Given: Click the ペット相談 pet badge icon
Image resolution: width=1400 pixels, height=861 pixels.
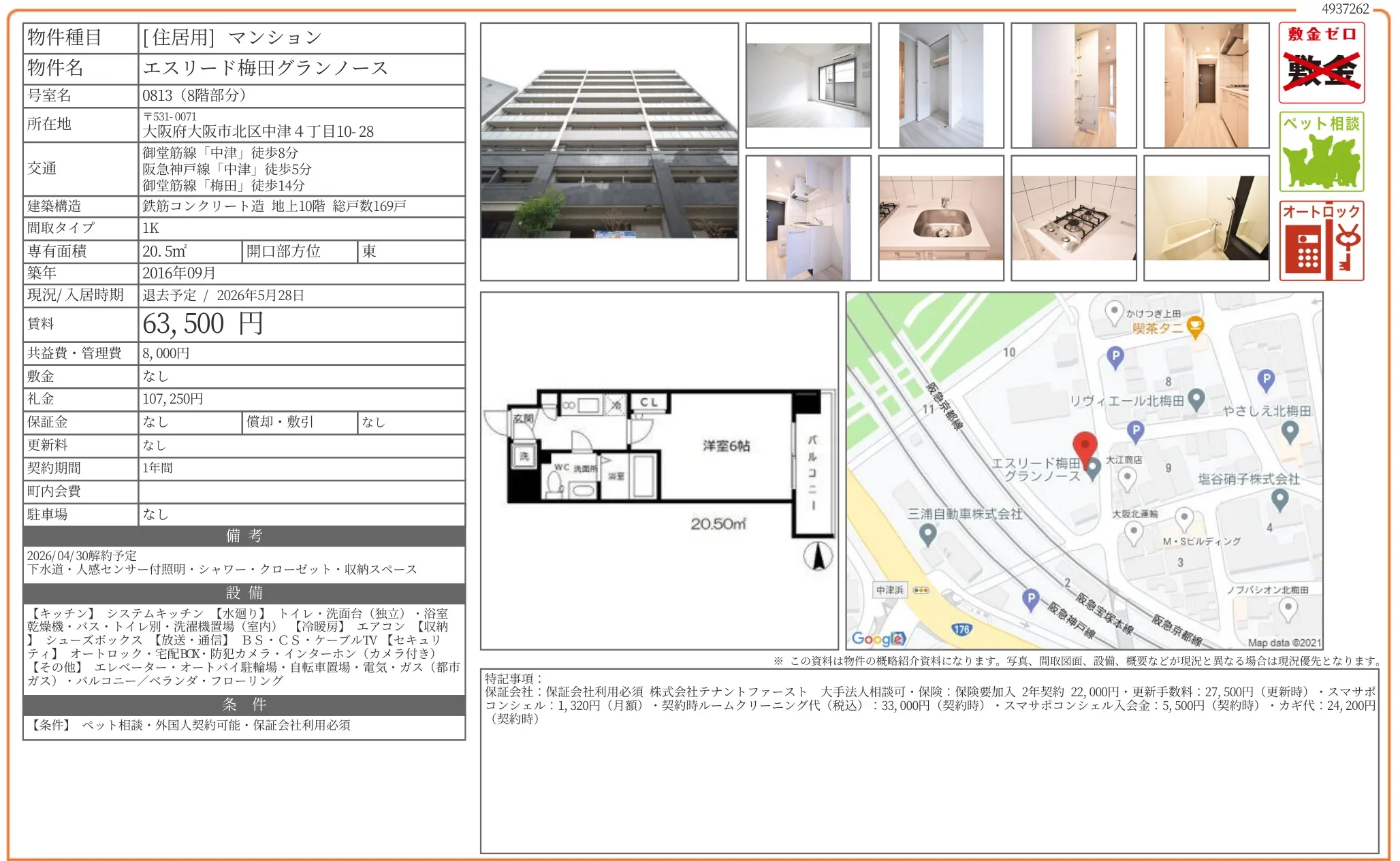Looking at the screenshot, I should [1321, 152].
